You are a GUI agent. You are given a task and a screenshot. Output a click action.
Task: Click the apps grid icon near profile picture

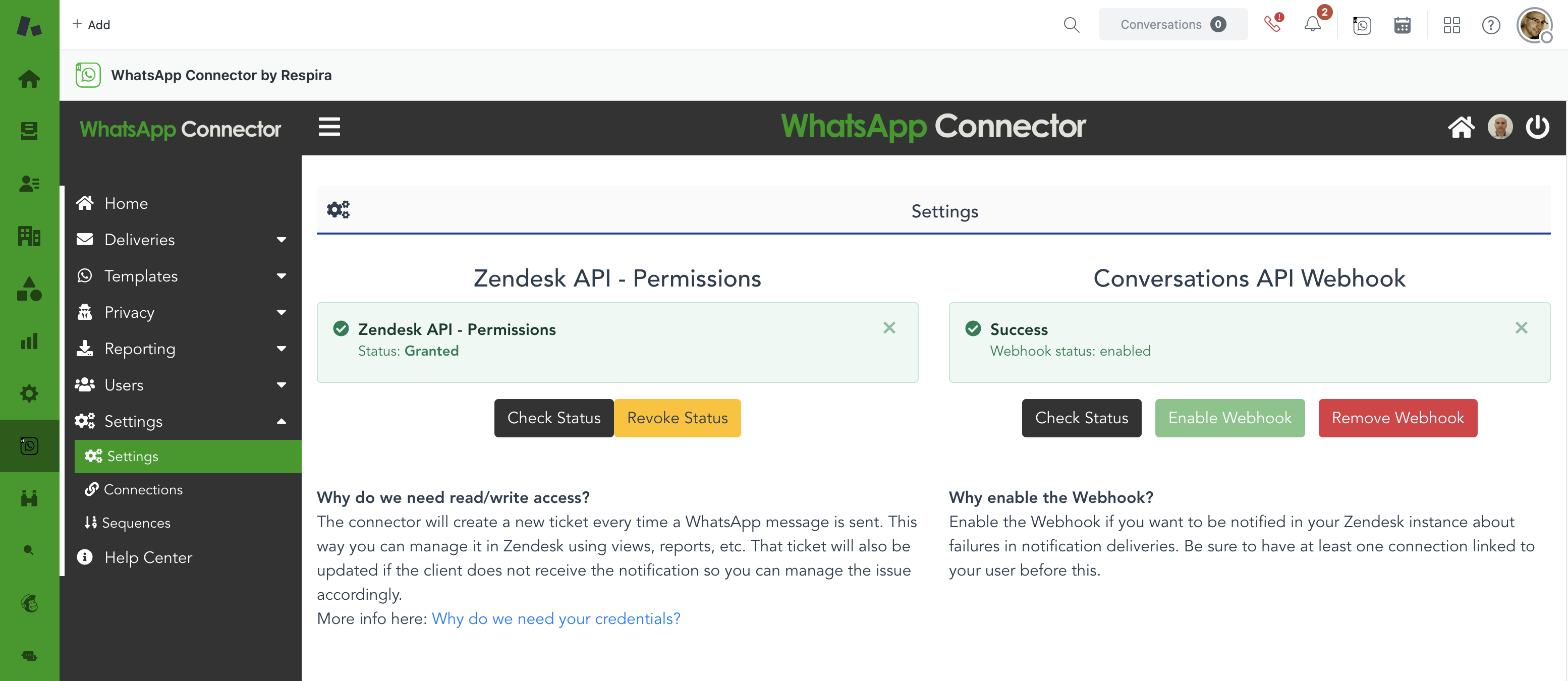[1452, 25]
